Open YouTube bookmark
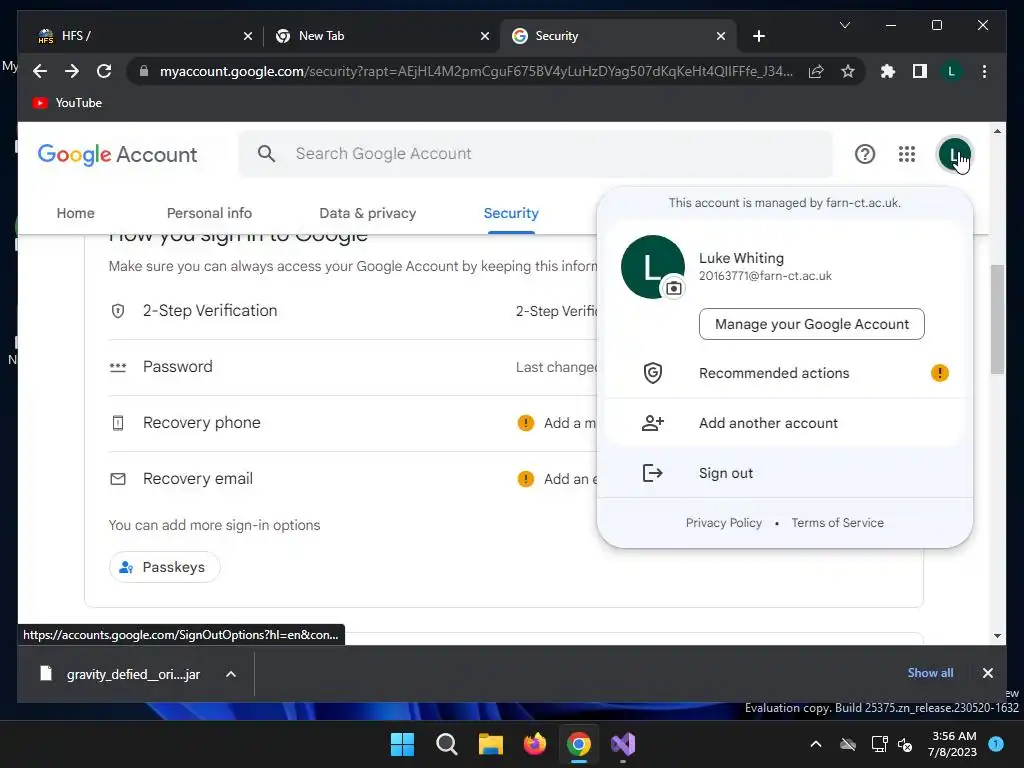The height and width of the screenshot is (768, 1024). pyautogui.click(x=67, y=103)
